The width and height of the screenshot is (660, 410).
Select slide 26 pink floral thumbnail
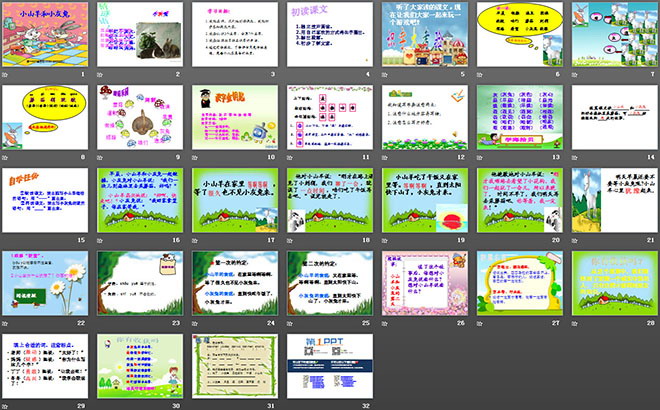425,283
